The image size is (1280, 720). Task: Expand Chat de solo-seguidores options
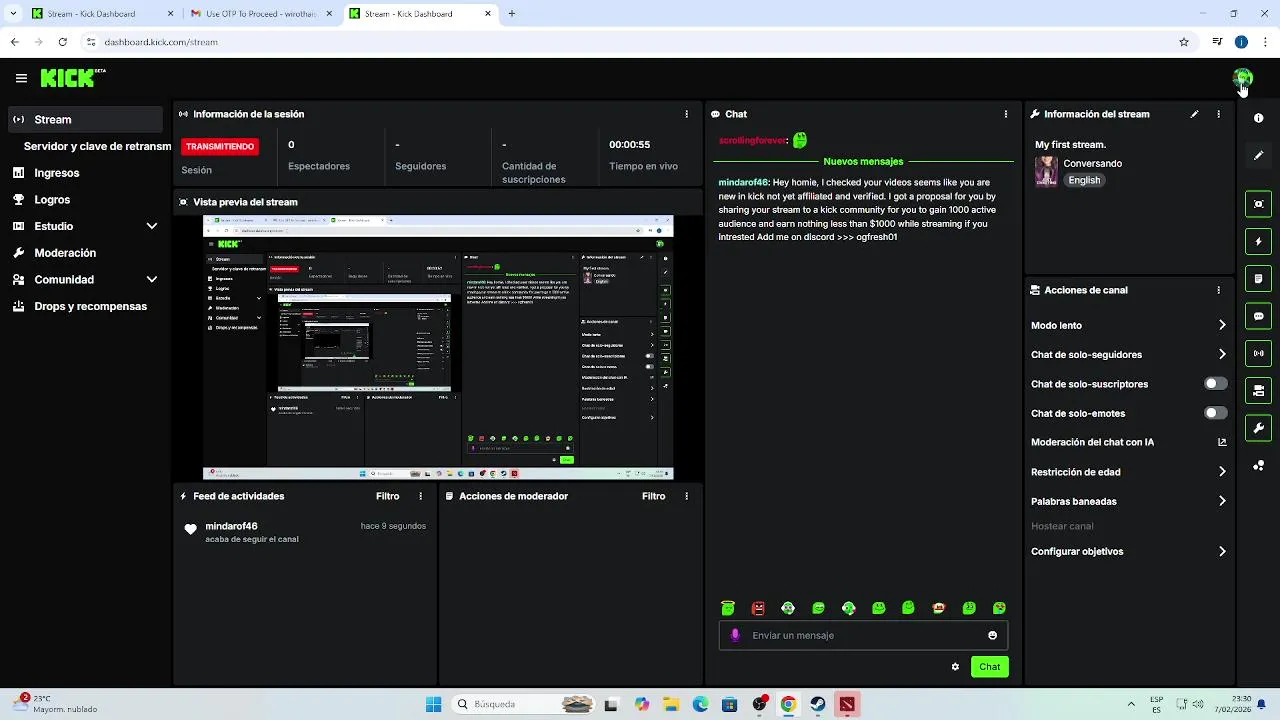(1222, 354)
